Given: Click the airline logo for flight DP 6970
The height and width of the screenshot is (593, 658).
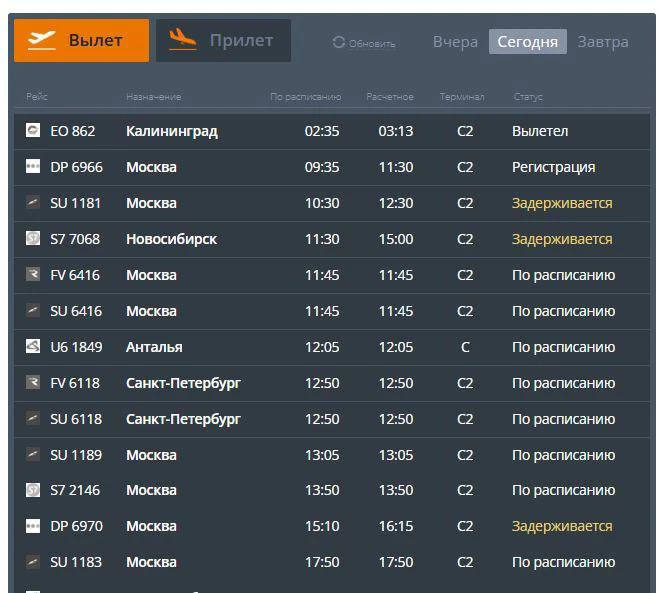Looking at the screenshot, I should (x=33, y=526).
